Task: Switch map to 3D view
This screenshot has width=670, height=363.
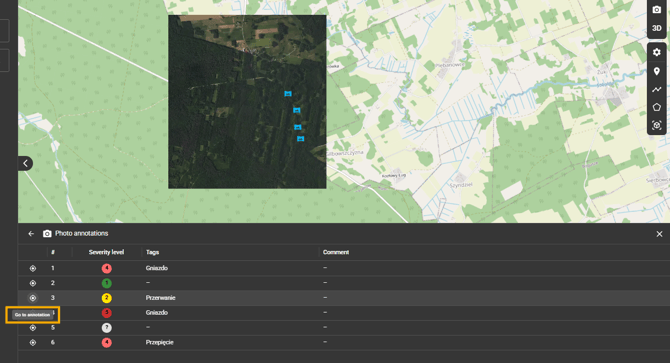Action: point(657,28)
